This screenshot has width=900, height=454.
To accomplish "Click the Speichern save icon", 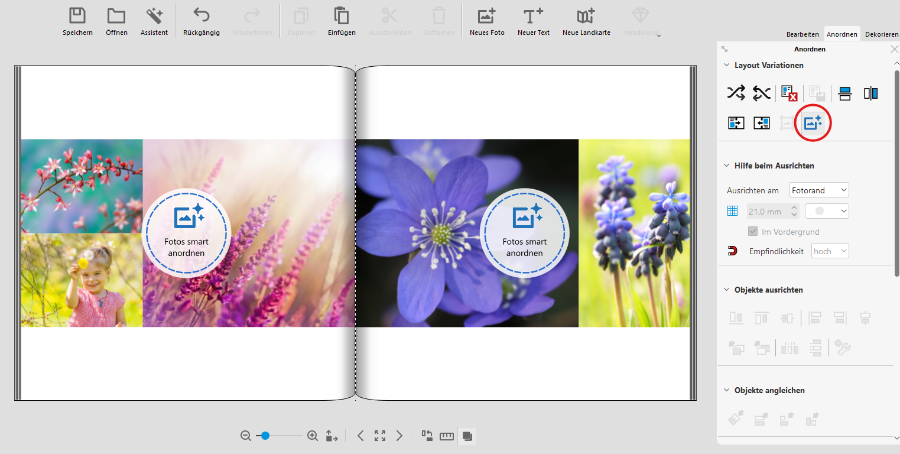I will click(x=78, y=17).
